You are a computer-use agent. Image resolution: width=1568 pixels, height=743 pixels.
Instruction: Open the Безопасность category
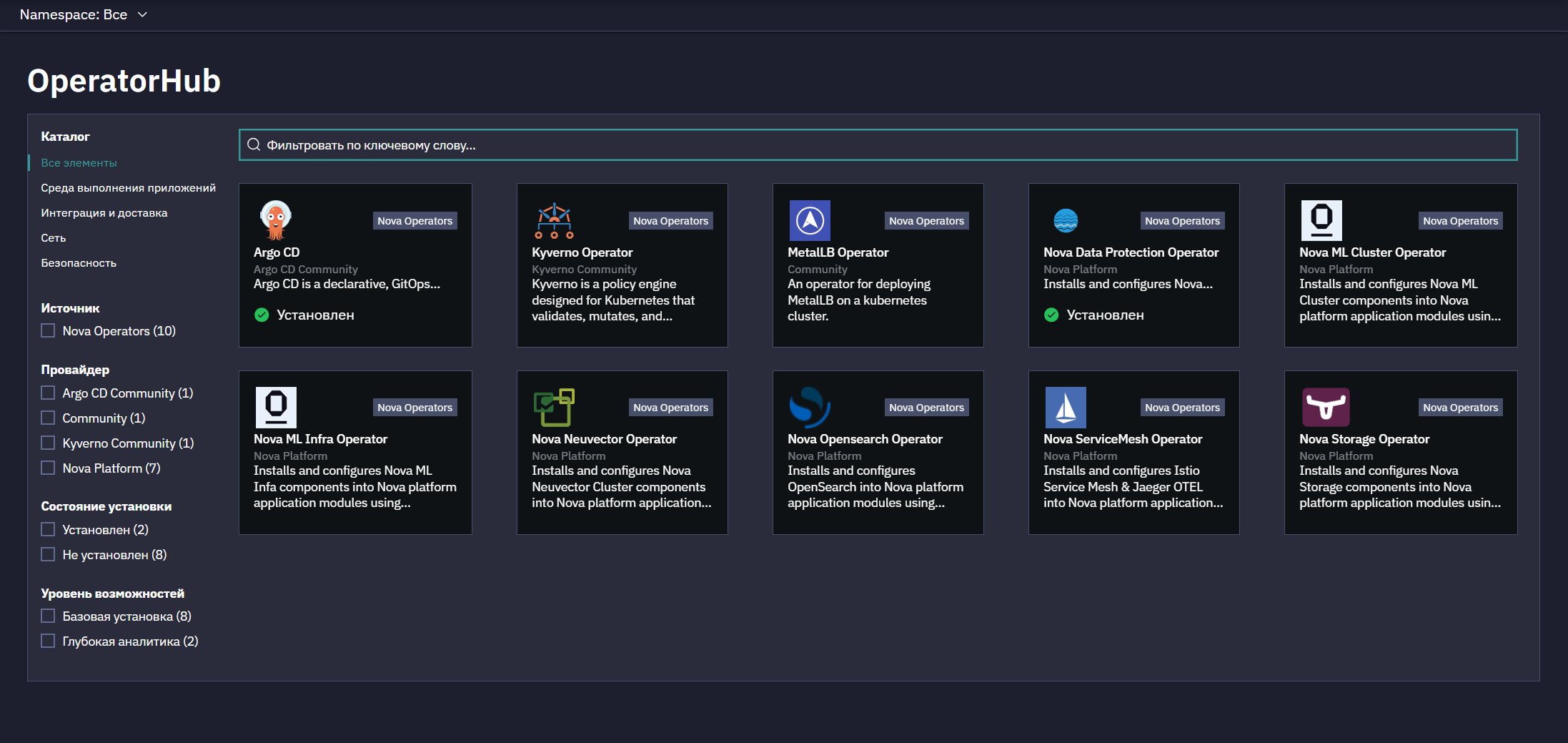(79, 263)
